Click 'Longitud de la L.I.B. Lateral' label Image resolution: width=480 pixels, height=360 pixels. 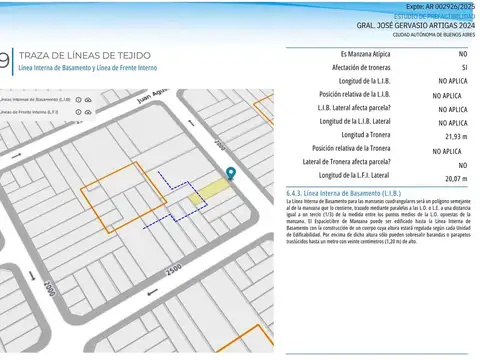click(355, 121)
